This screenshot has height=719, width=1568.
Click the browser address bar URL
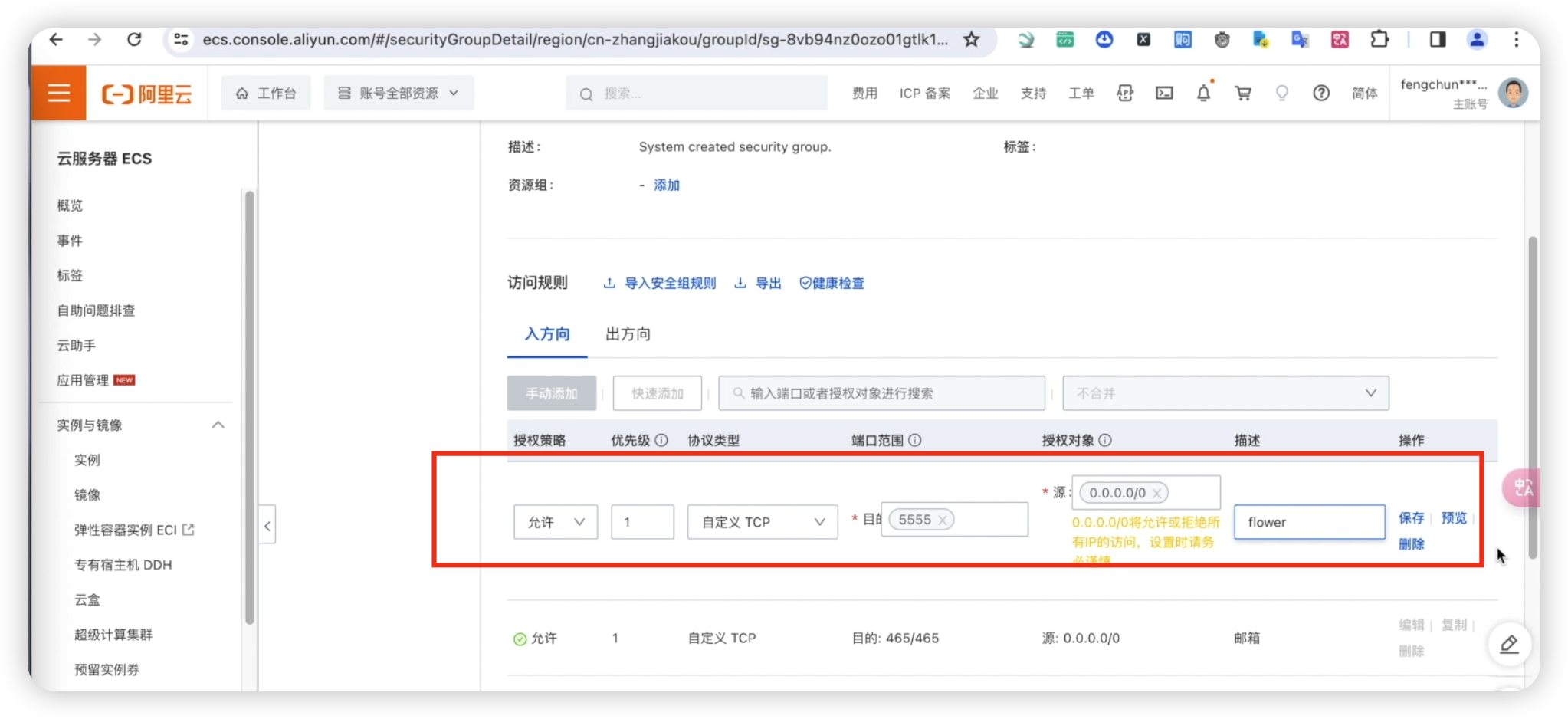tap(575, 39)
